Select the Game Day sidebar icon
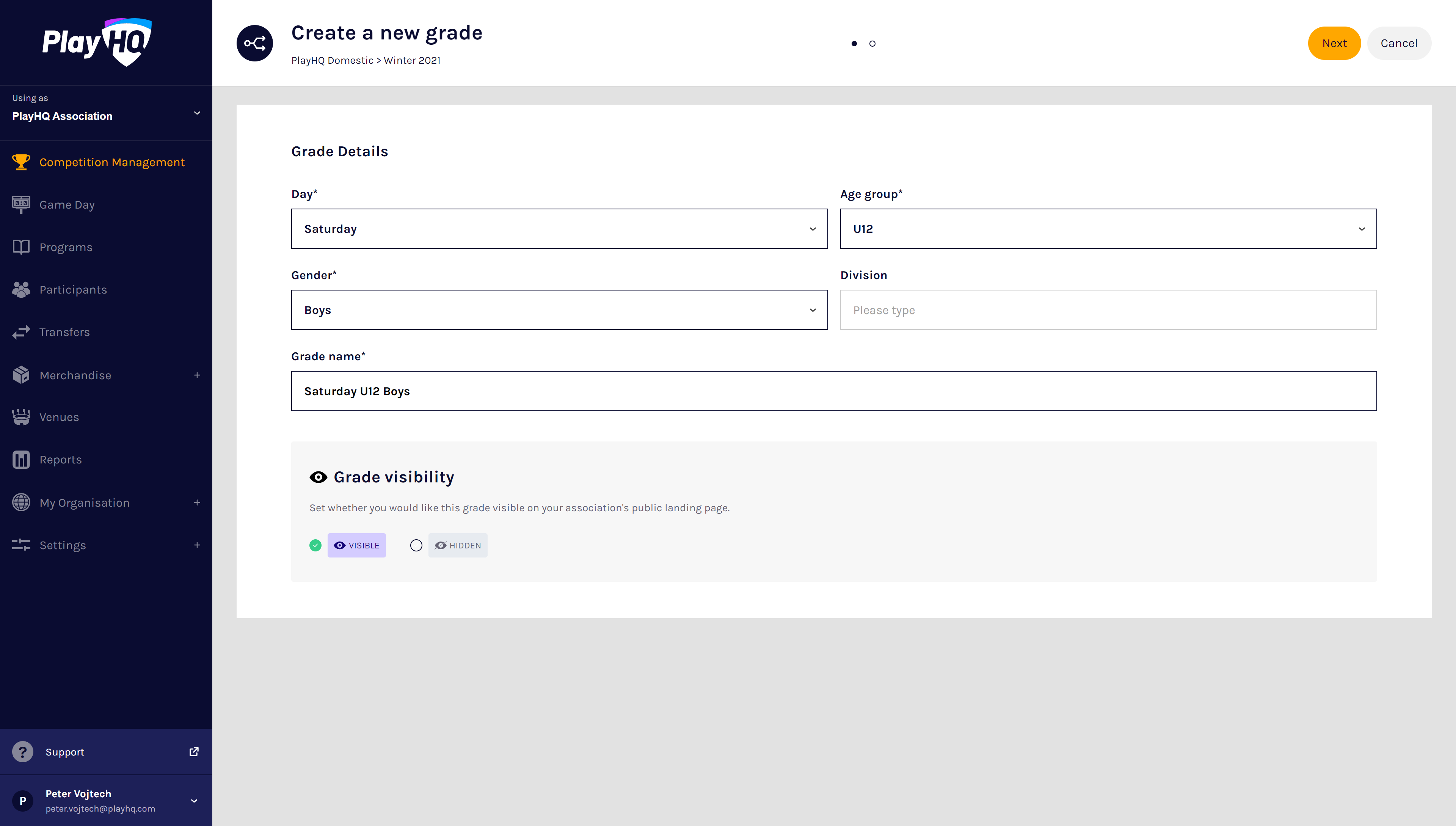 (21, 204)
